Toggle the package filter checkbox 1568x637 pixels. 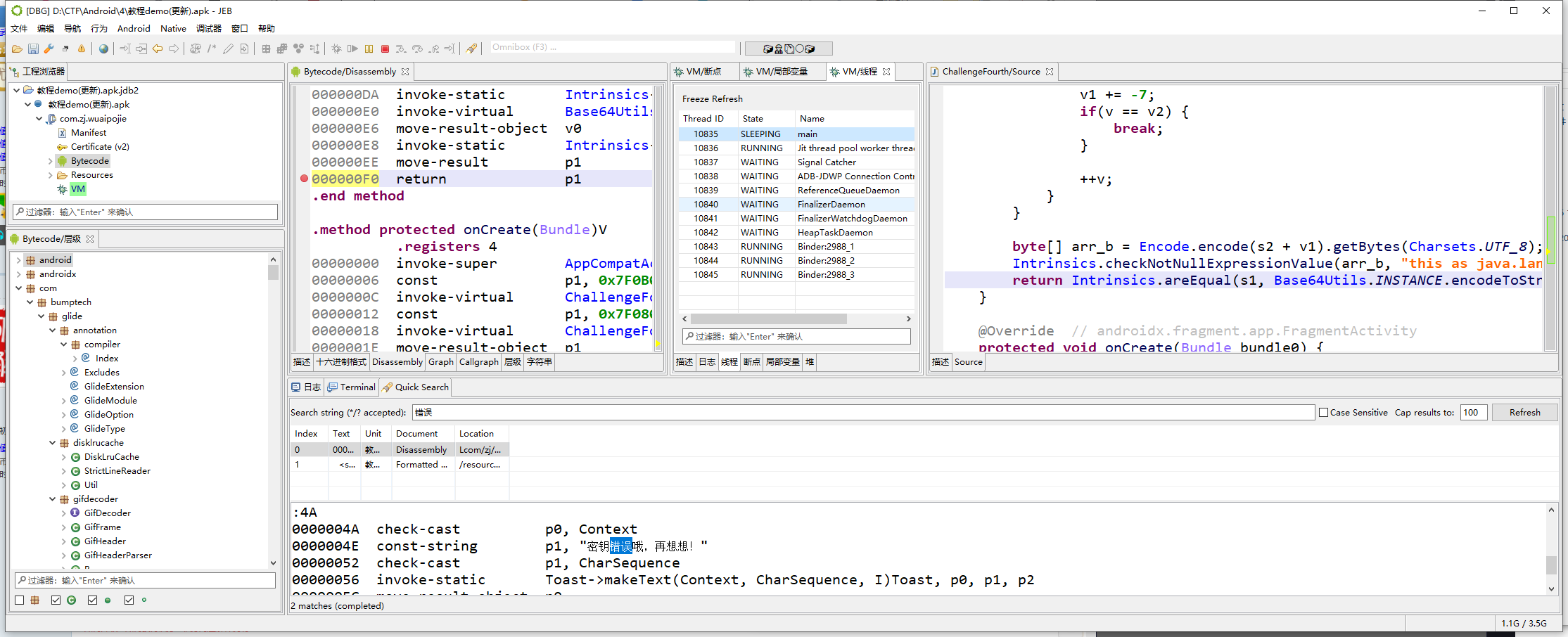[x=20, y=600]
